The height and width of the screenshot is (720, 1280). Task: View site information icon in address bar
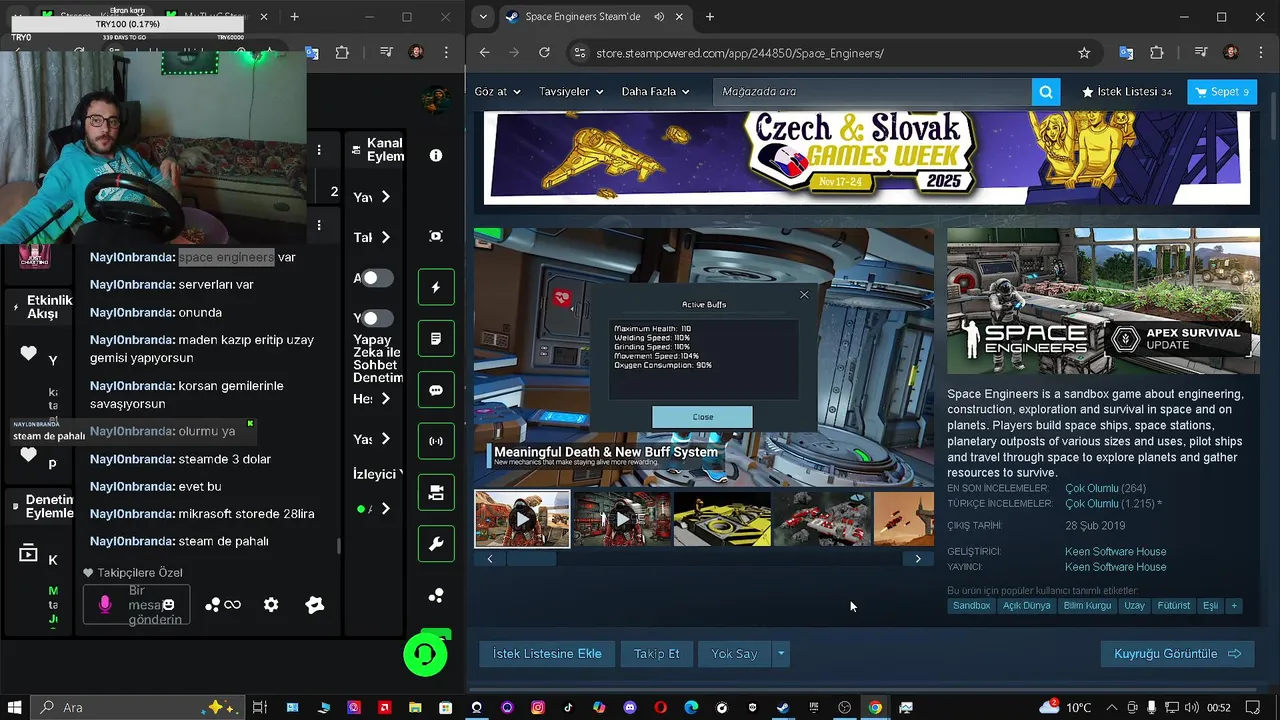click(578, 53)
